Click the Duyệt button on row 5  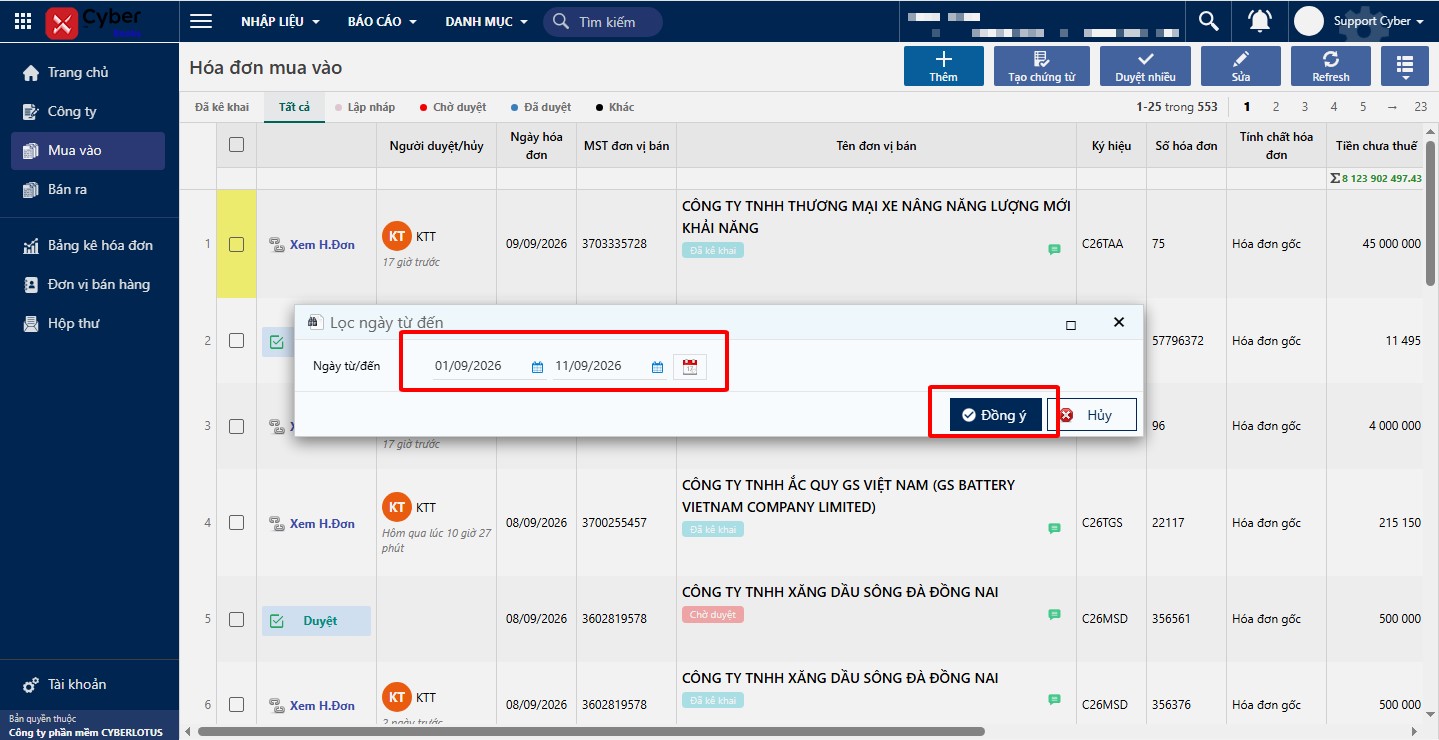tap(316, 621)
